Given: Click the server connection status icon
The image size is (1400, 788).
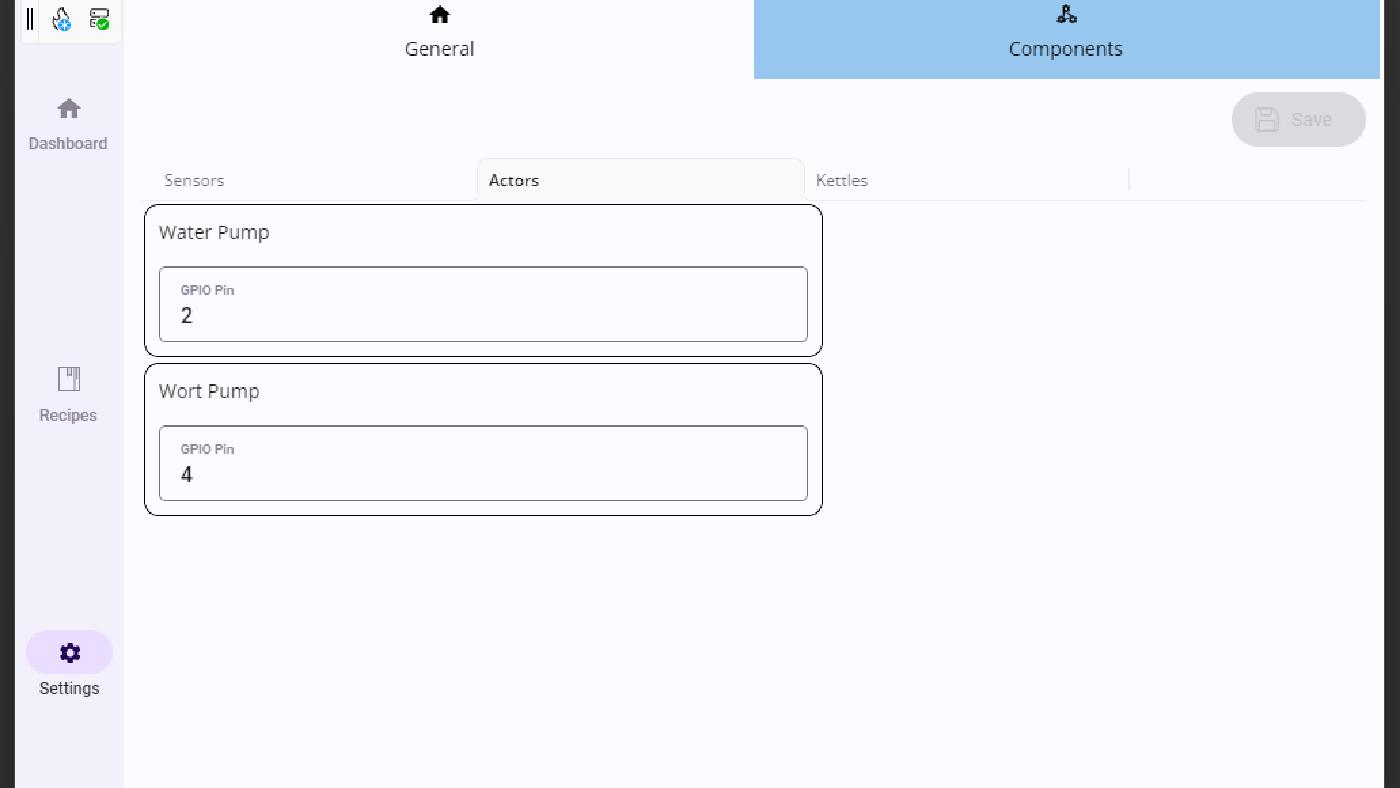Looking at the screenshot, I should click(x=99, y=19).
